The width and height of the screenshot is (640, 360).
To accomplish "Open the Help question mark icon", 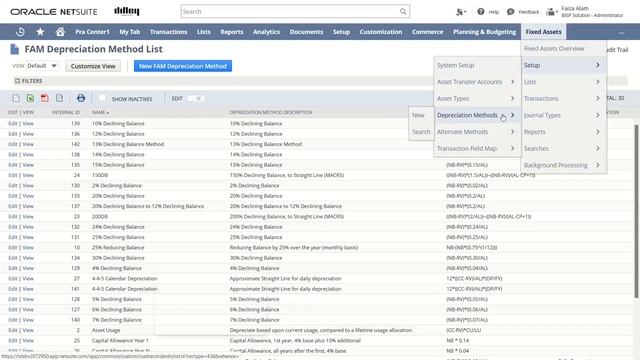I will 481,12.
